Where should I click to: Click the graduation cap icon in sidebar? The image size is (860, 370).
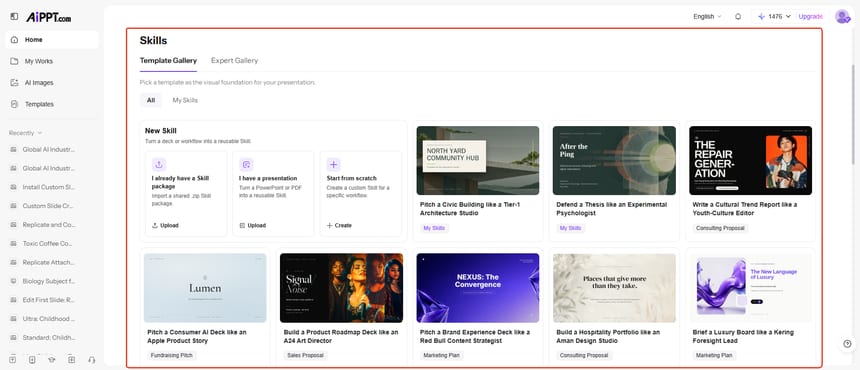click(x=52, y=360)
